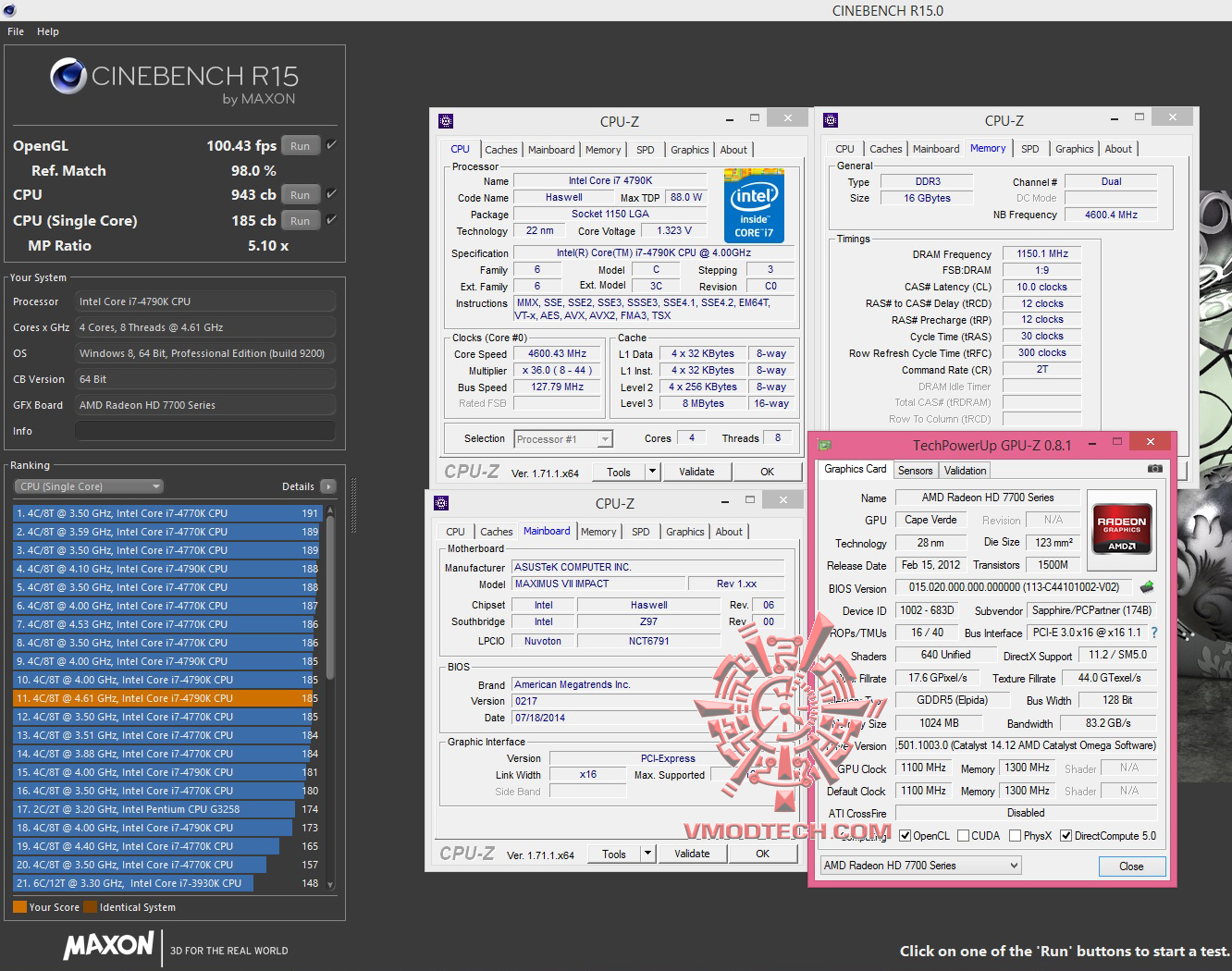Open the AMD Radeon HD 7700 Series adapter dropdown

pyautogui.click(x=920, y=866)
